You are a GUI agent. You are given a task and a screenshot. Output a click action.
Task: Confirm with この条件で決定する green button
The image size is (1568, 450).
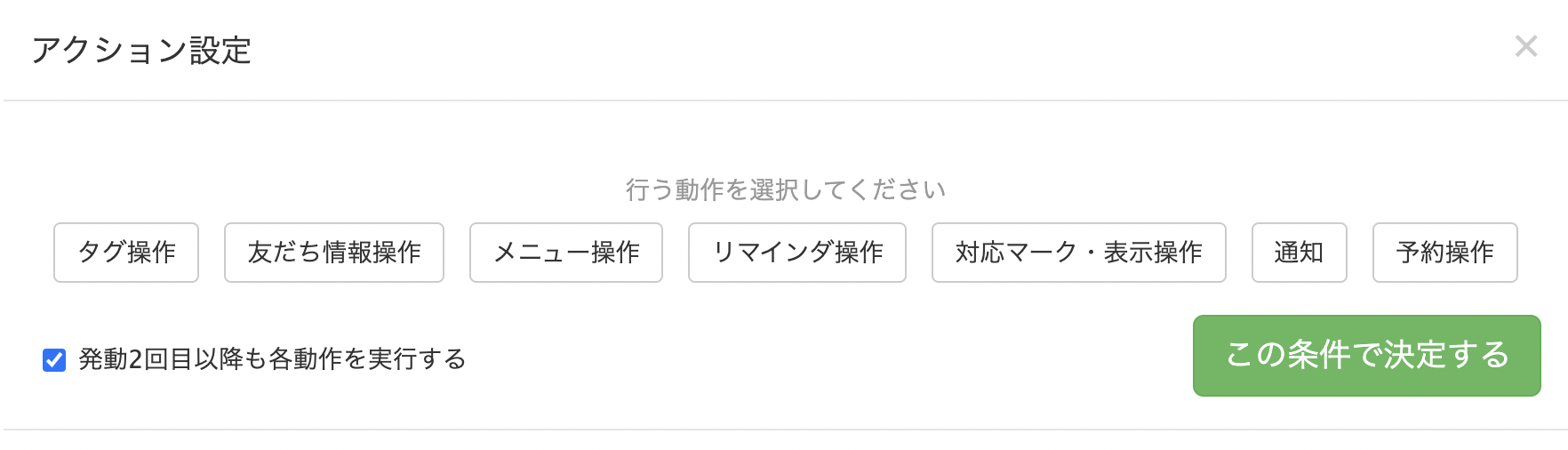(1367, 356)
